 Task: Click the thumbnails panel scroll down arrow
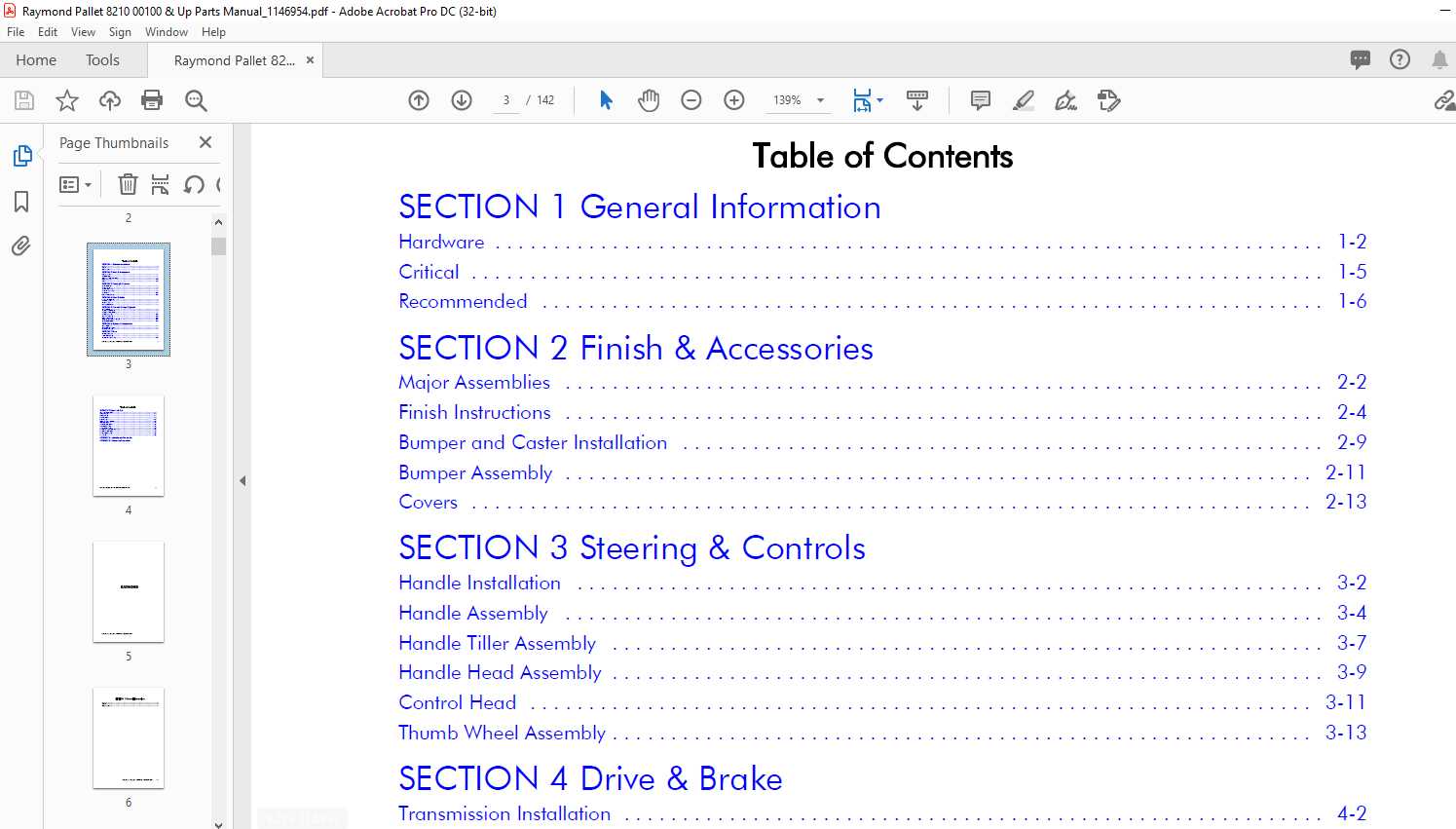click(x=218, y=823)
